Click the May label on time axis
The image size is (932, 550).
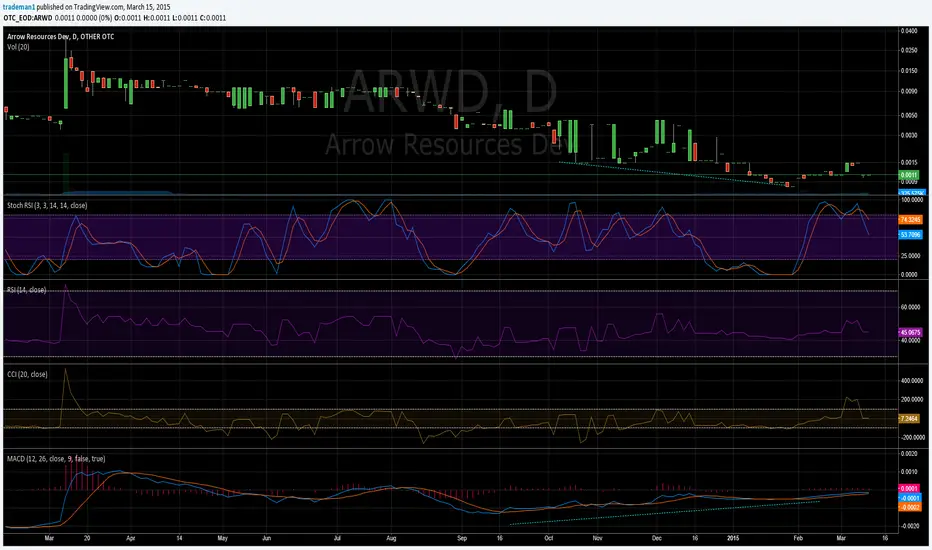(222, 538)
